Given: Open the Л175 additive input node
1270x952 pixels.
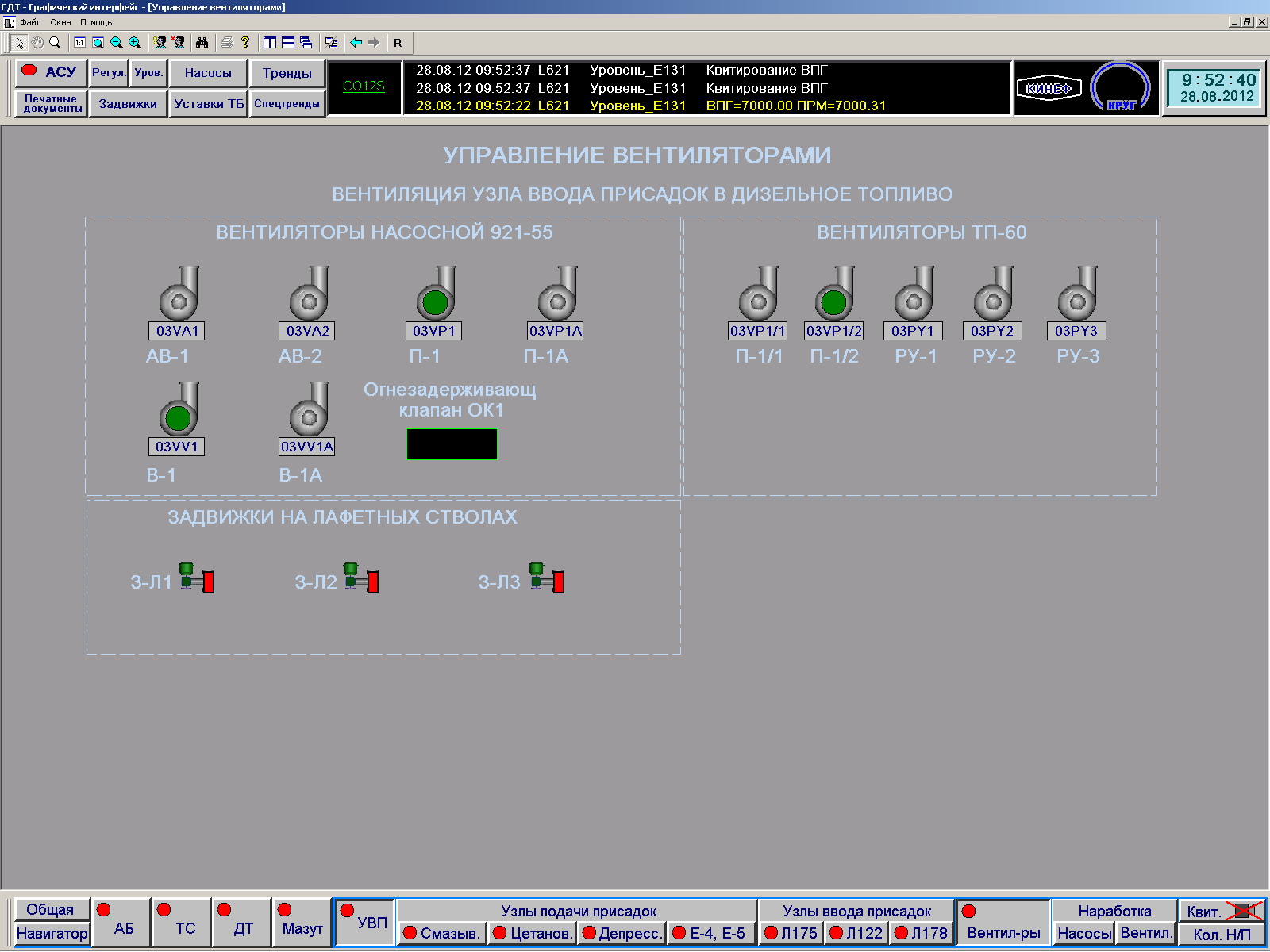Looking at the screenshot, I should [791, 934].
